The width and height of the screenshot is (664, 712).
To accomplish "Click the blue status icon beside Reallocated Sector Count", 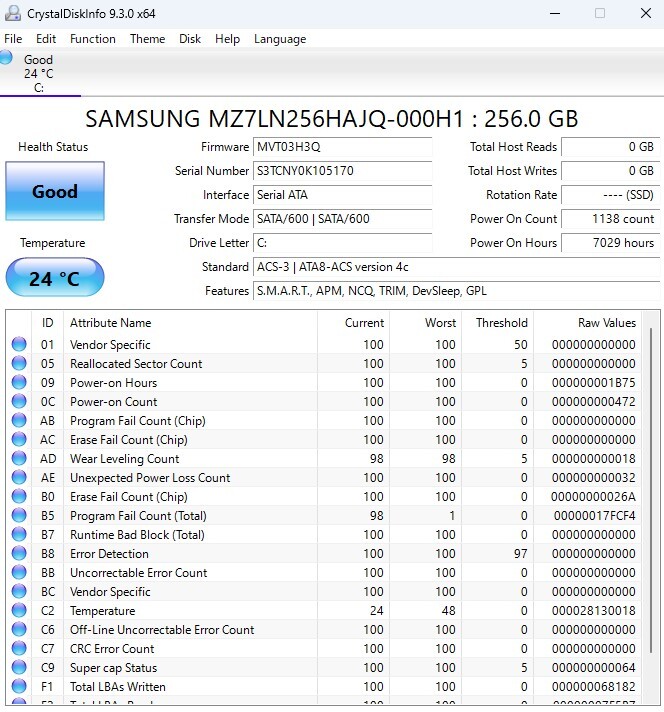I will (x=19, y=364).
